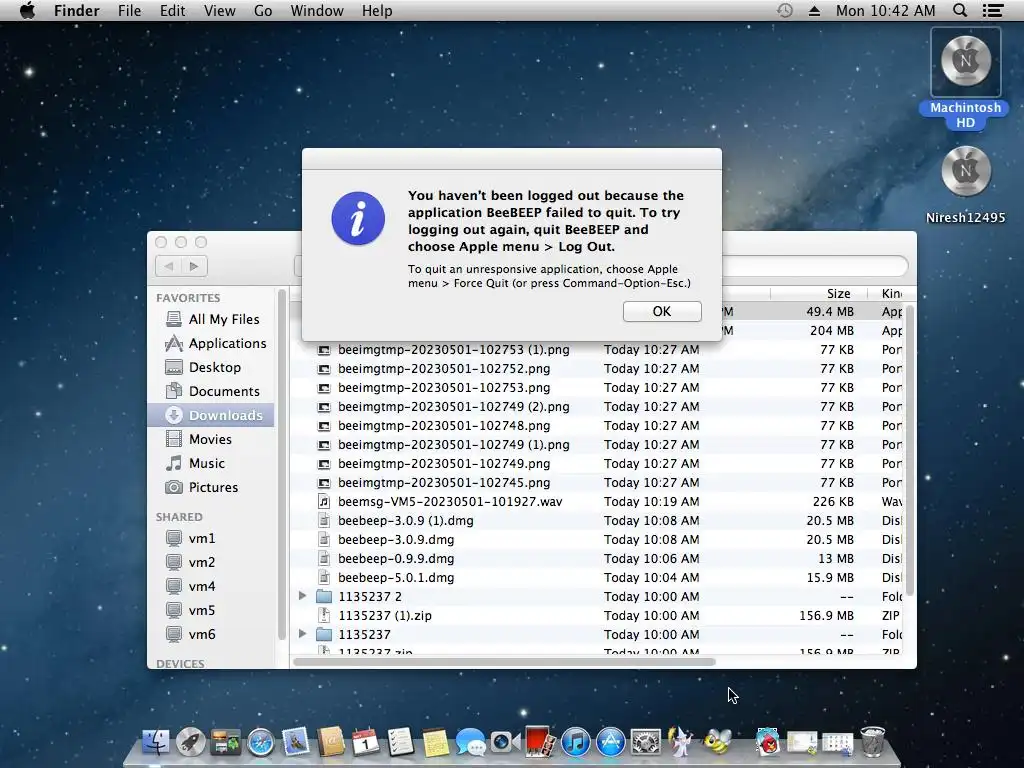Open Calendar icon in the Dock
The width and height of the screenshot is (1024, 768).
(x=366, y=742)
